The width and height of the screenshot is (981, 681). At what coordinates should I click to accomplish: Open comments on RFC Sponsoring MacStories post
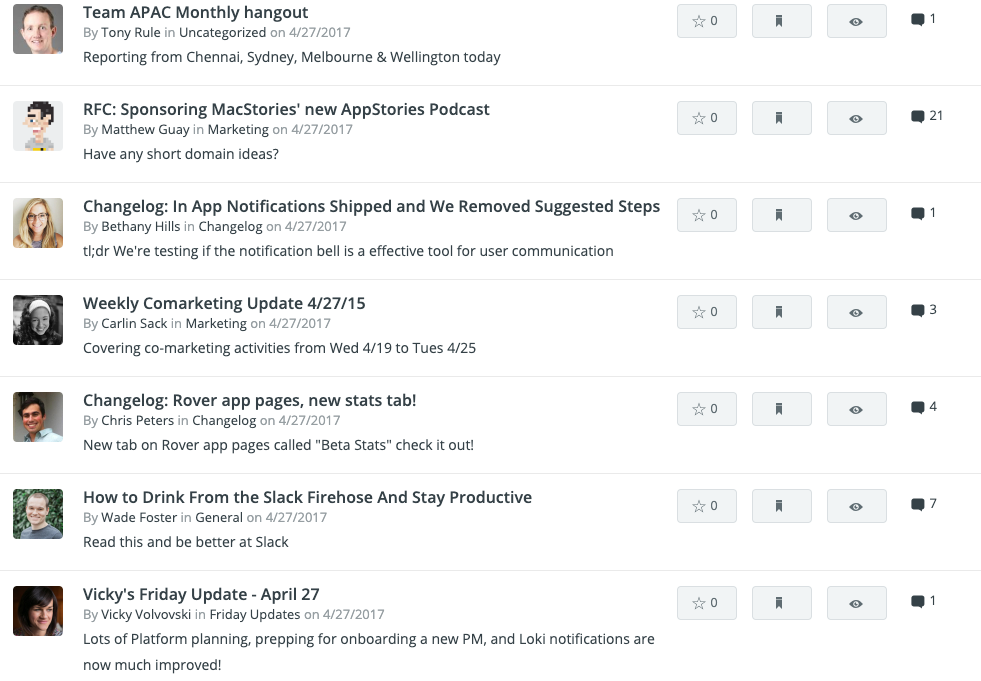[927, 116]
